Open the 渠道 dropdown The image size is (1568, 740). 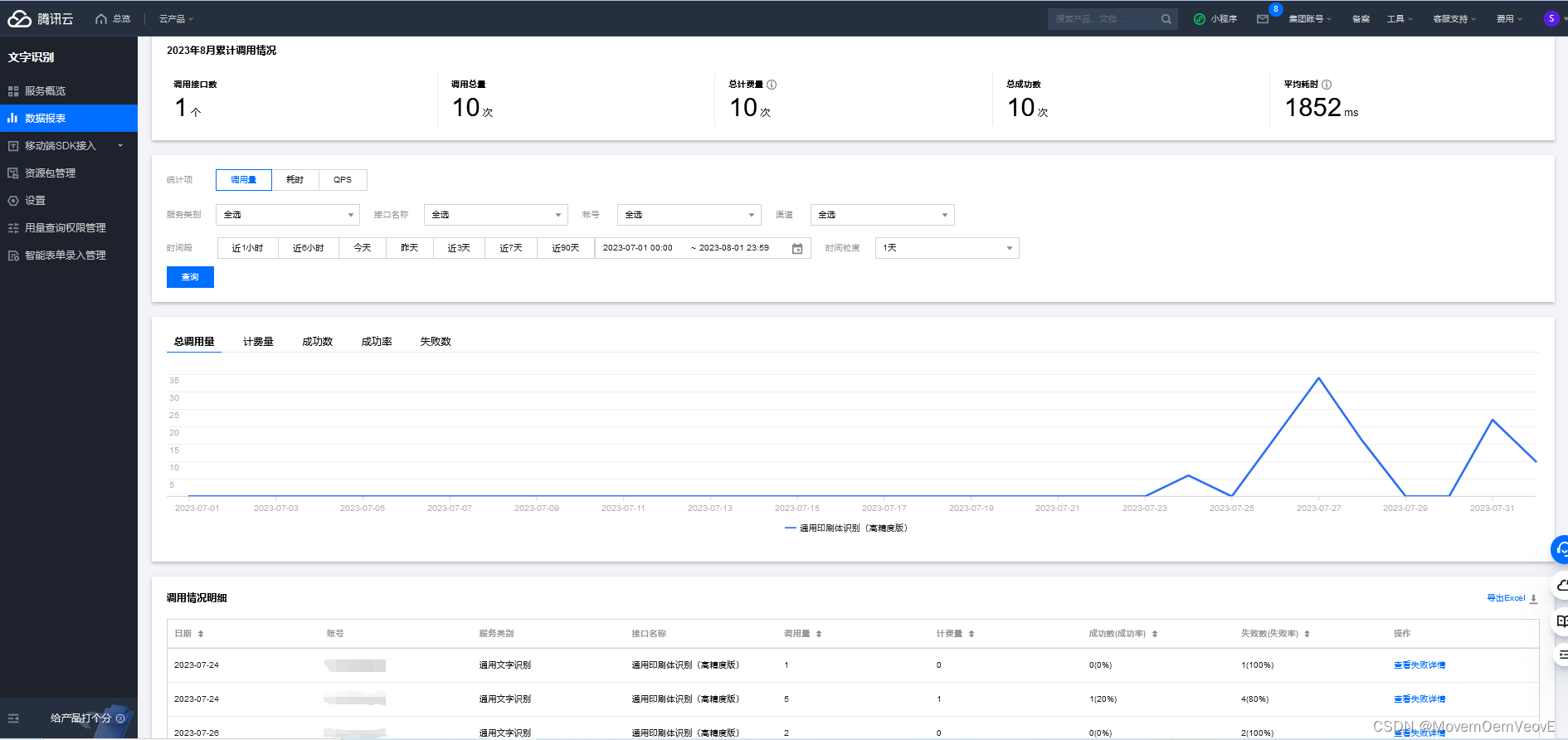(883, 215)
